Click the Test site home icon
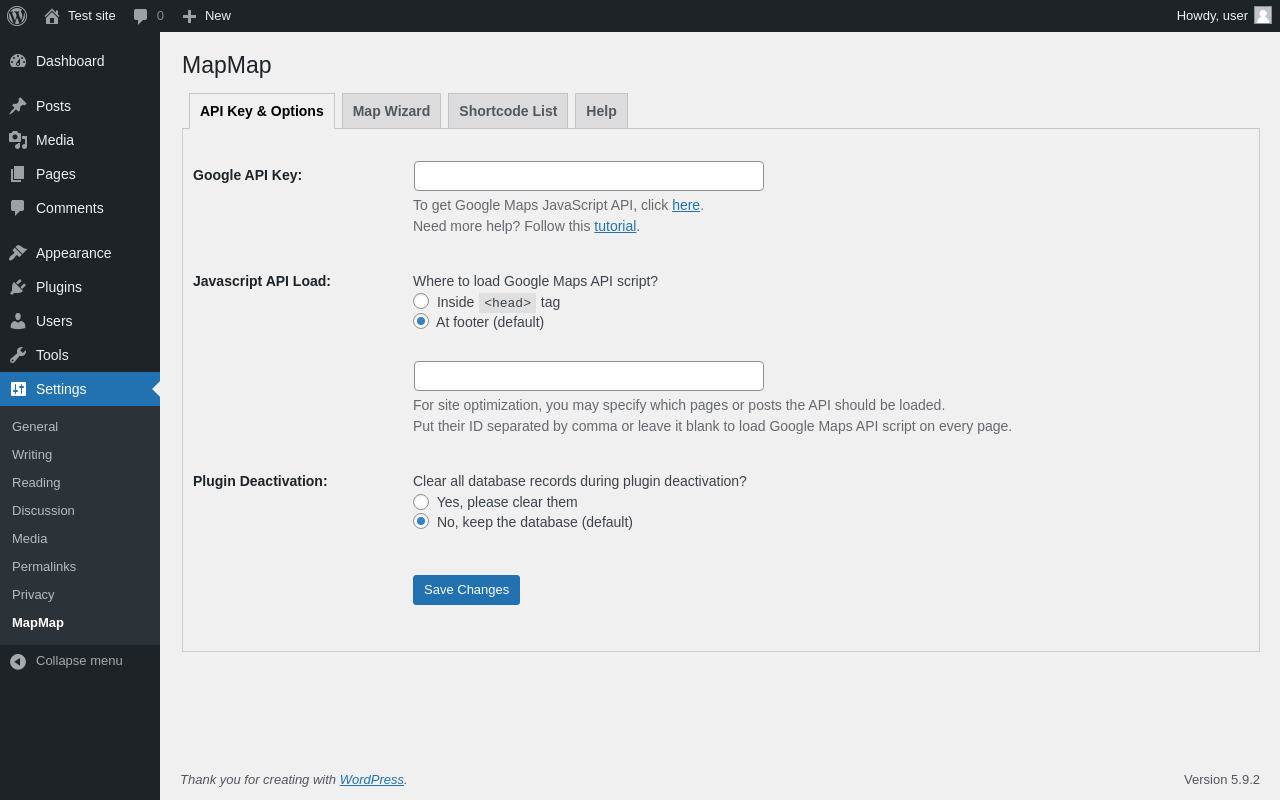The width and height of the screenshot is (1280, 800). point(52,16)
